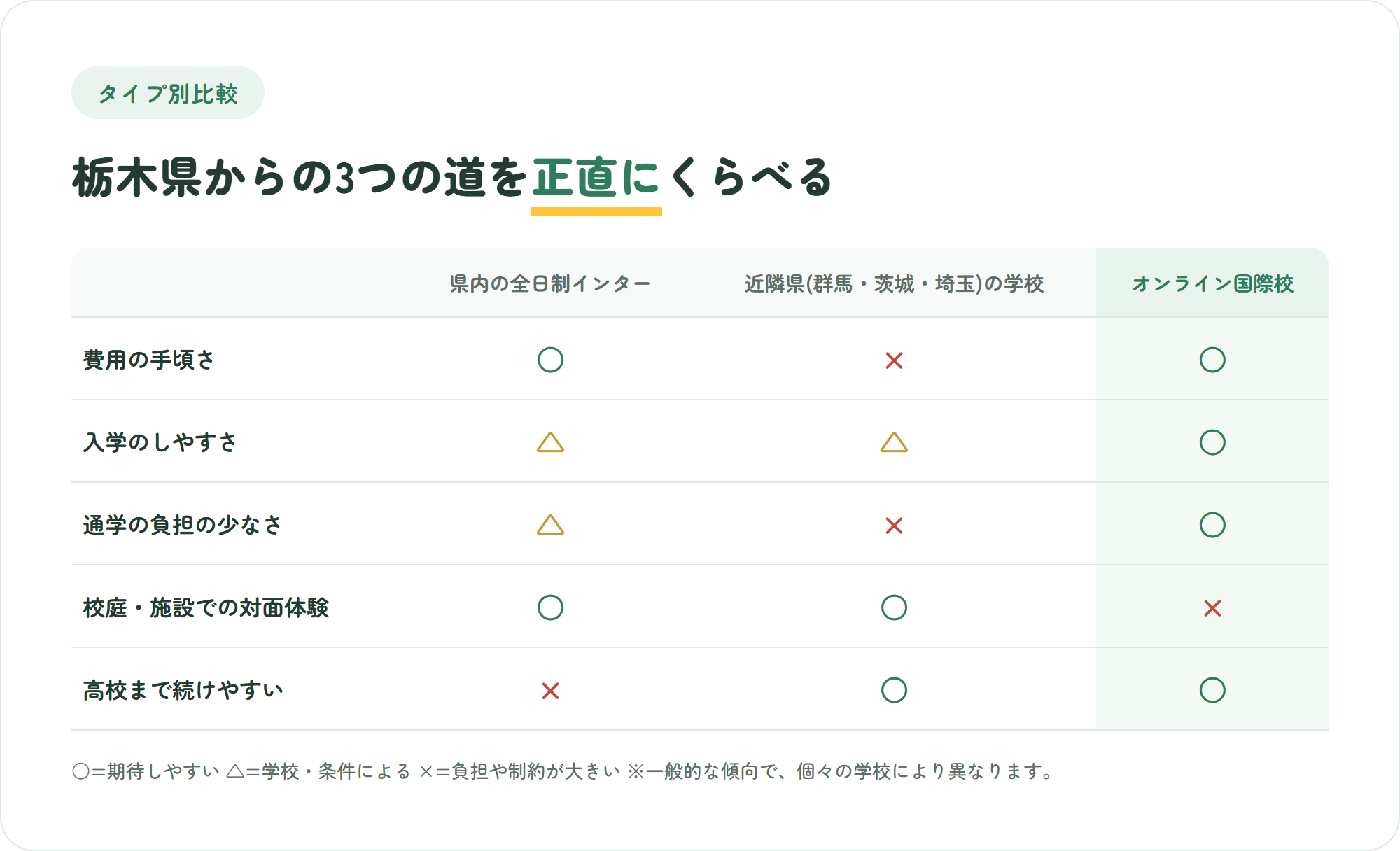Click the 費用の手頃さ row label

point(149,360)
